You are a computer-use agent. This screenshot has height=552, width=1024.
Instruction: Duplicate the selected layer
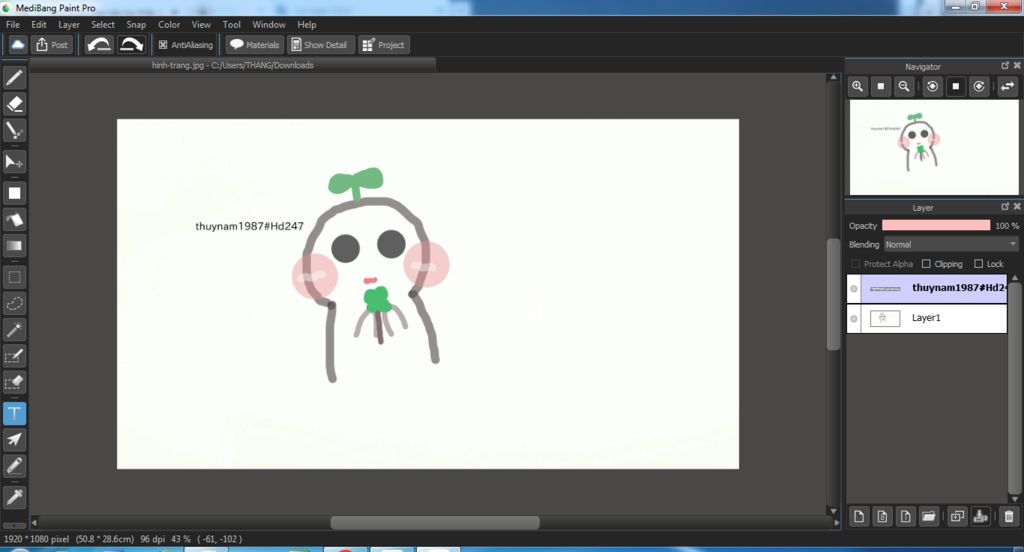pos(957,517)
